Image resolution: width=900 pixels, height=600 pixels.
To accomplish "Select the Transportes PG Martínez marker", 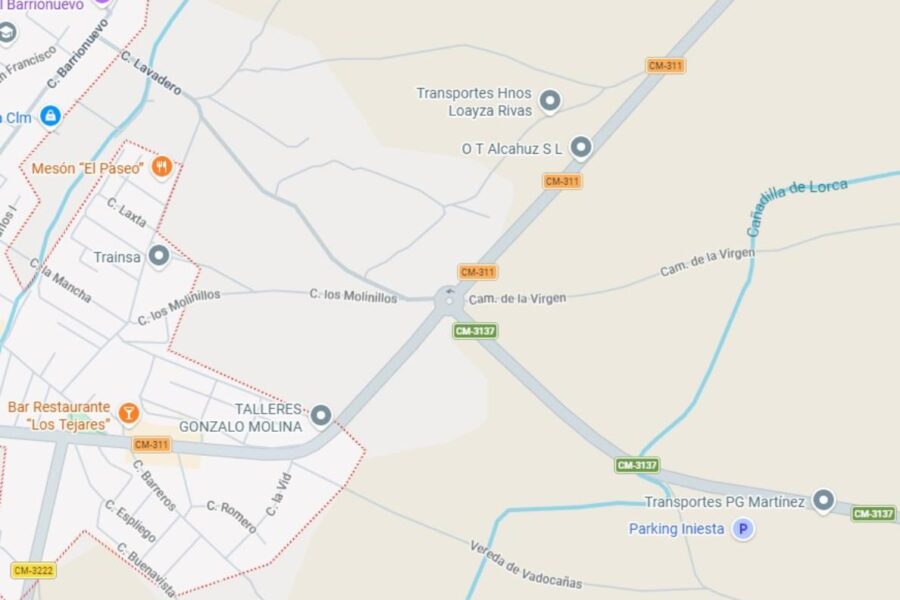I will click(x=823, y=501).
